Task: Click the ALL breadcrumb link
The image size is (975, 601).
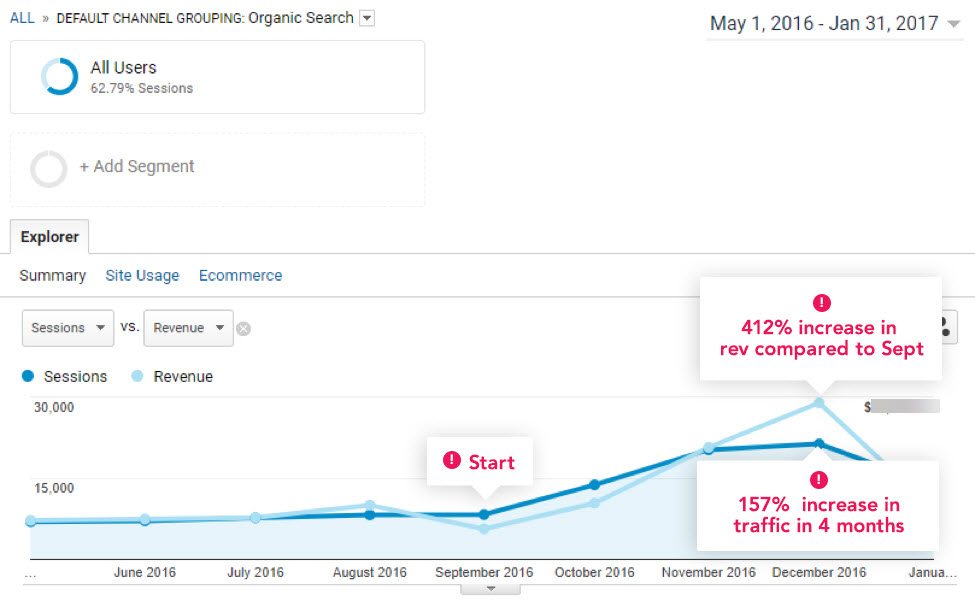Action: (22, 18)
